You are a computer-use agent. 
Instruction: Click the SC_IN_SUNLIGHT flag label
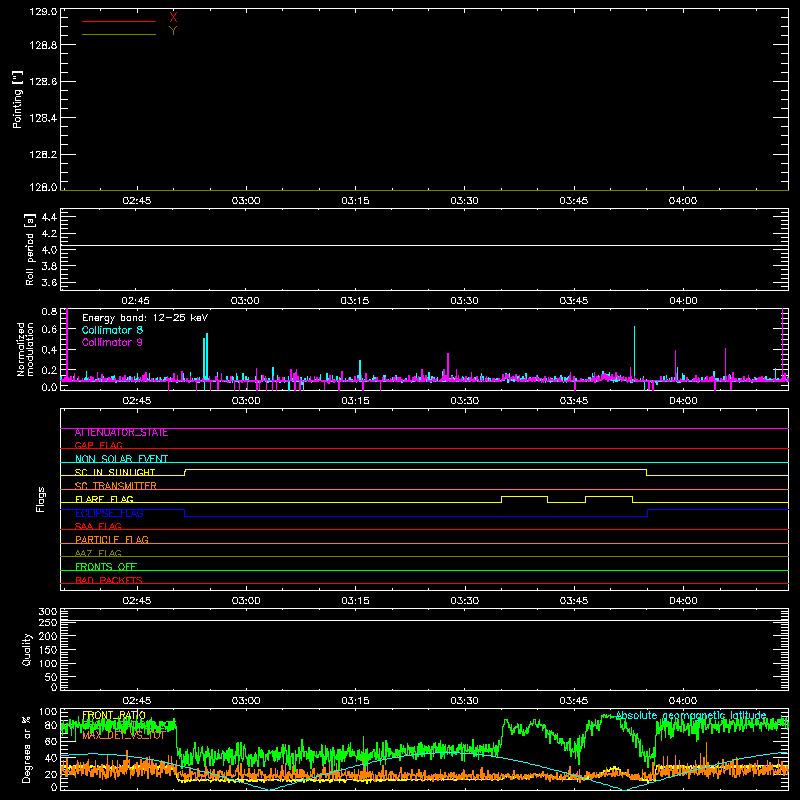tap(115, 472)
